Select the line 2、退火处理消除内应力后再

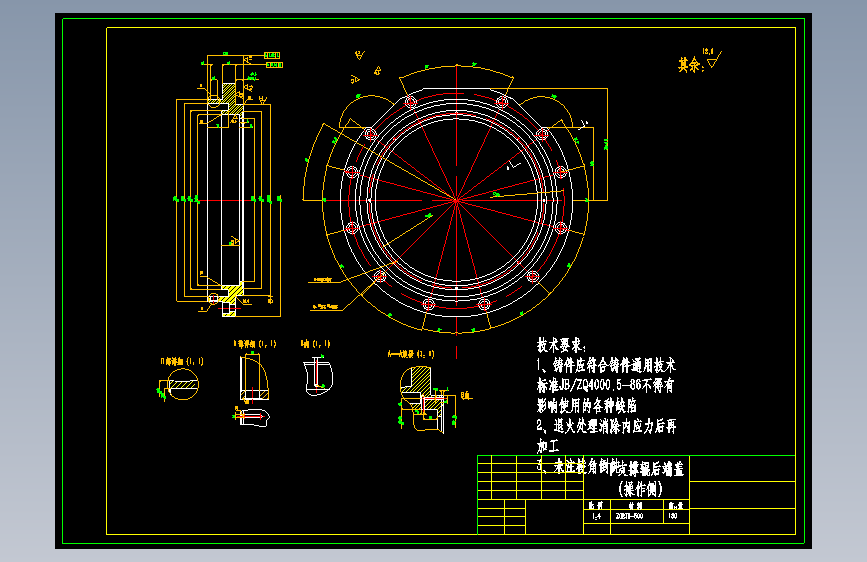[607, 426]
